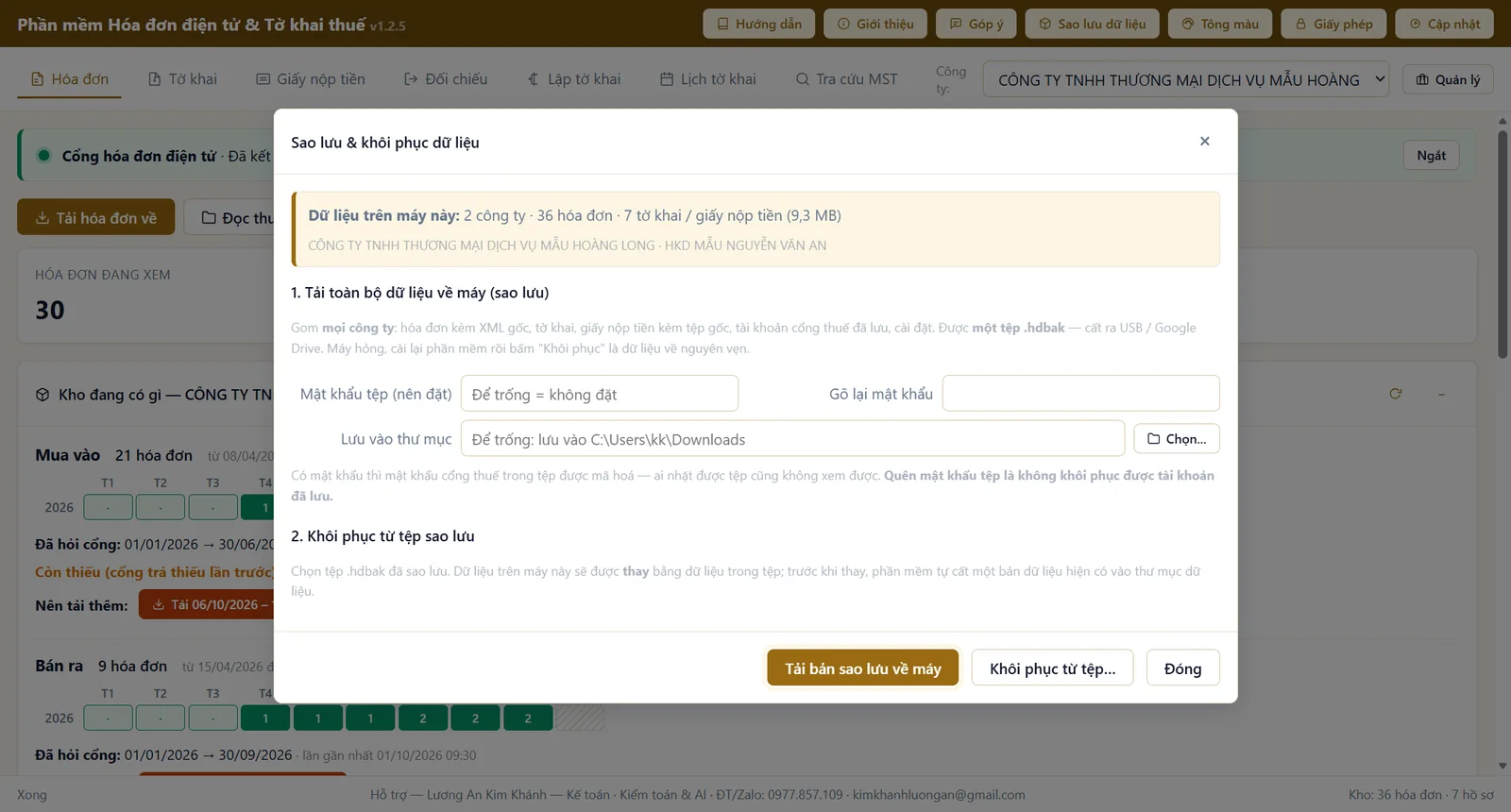Viewport: 1511px width, 812px height.
Task: Click the Ngắt disconnect button
Action: 1431,156
